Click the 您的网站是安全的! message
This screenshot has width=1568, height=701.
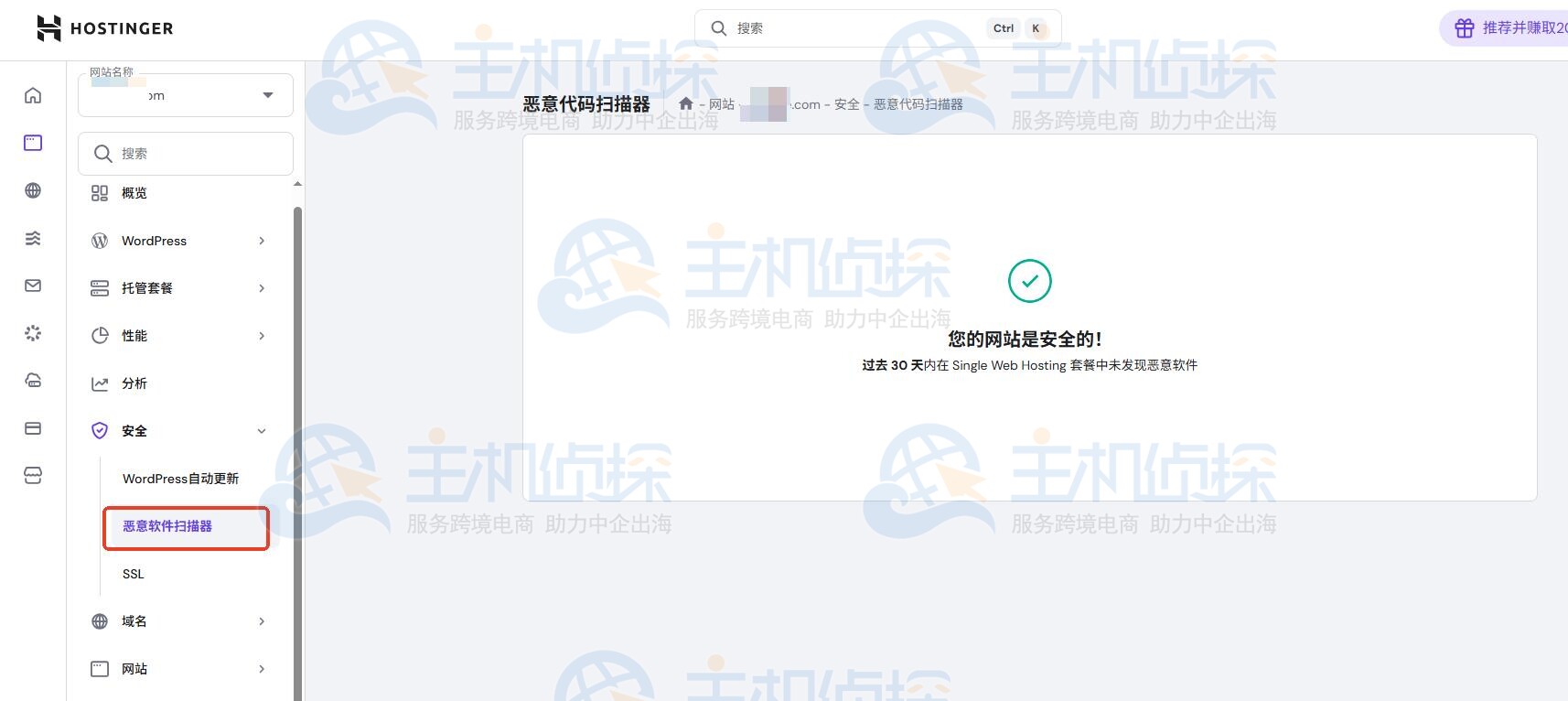1026,340
